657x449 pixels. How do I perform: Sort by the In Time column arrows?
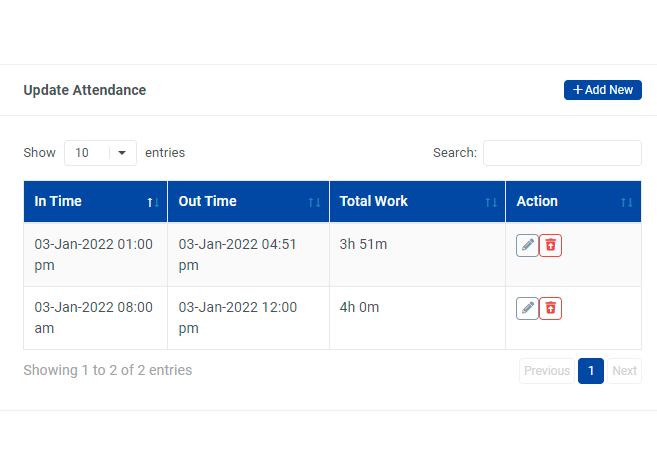coord(153,202)
